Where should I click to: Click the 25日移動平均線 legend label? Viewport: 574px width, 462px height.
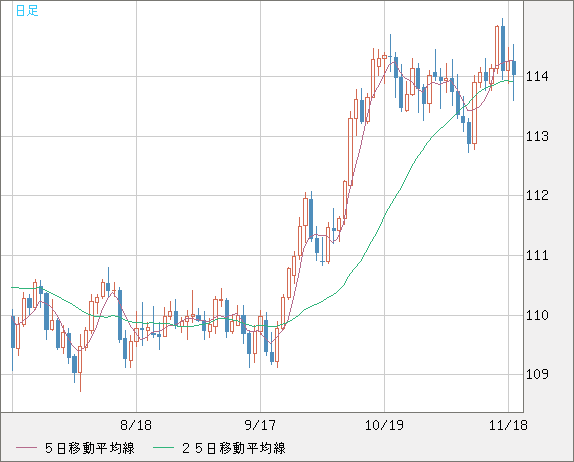[234, 448]
